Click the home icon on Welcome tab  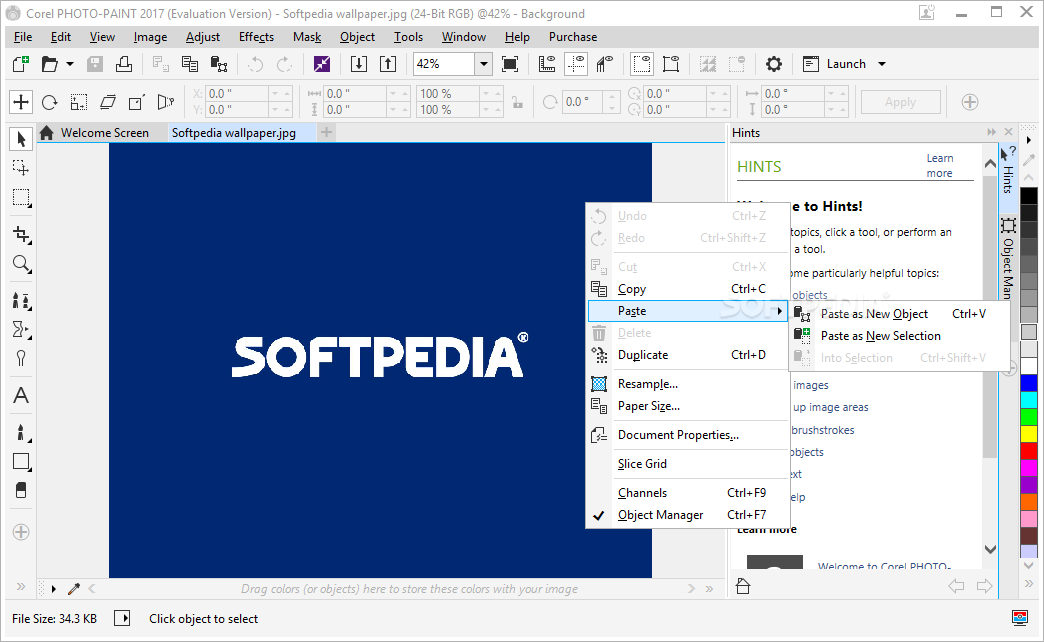coord(47,133)
